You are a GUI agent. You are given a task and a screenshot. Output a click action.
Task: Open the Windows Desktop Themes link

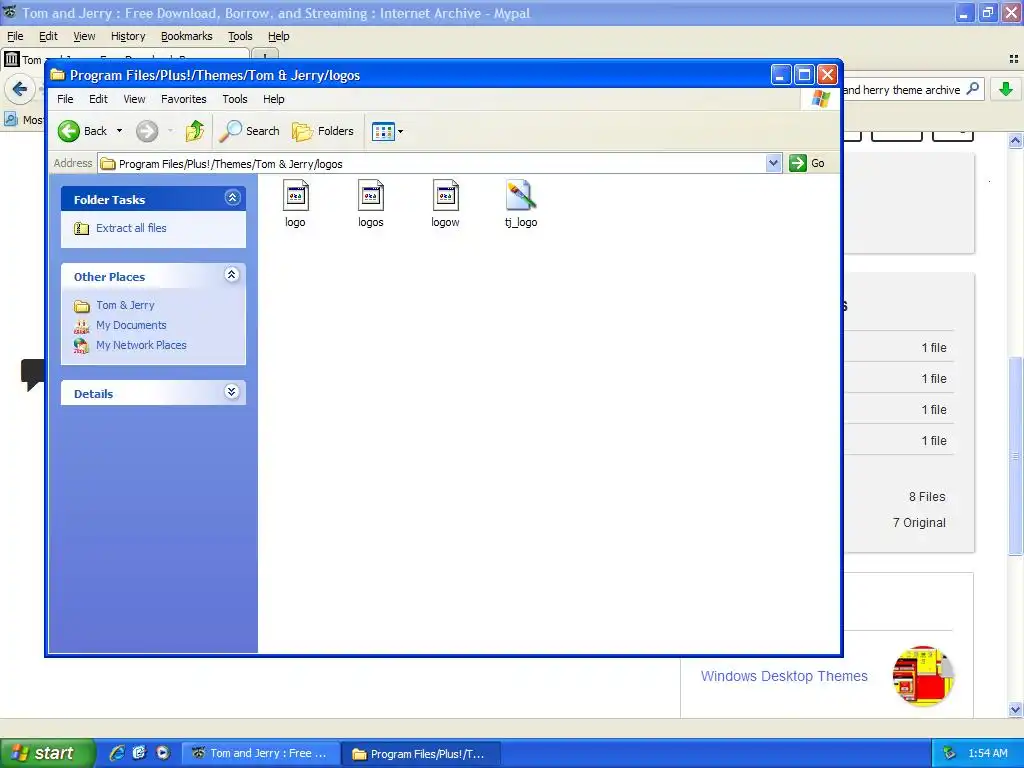pos(784,676)
